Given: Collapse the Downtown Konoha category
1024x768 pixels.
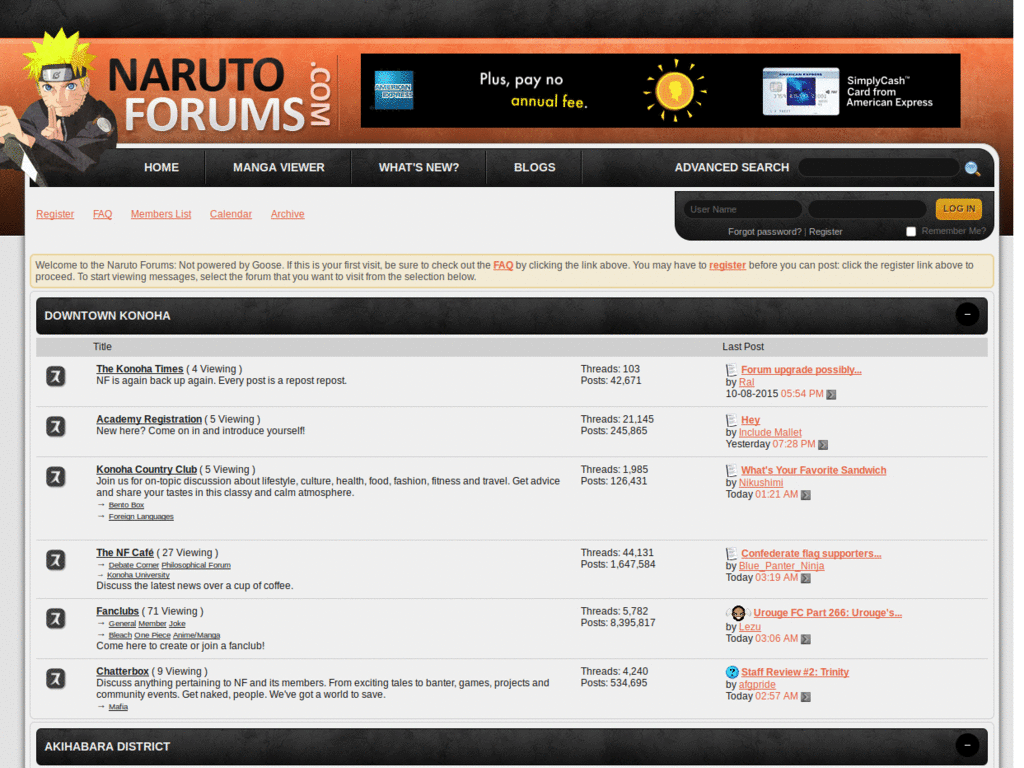Looking at the screenshot, I should pyautogui.click(x=967, y=315).
